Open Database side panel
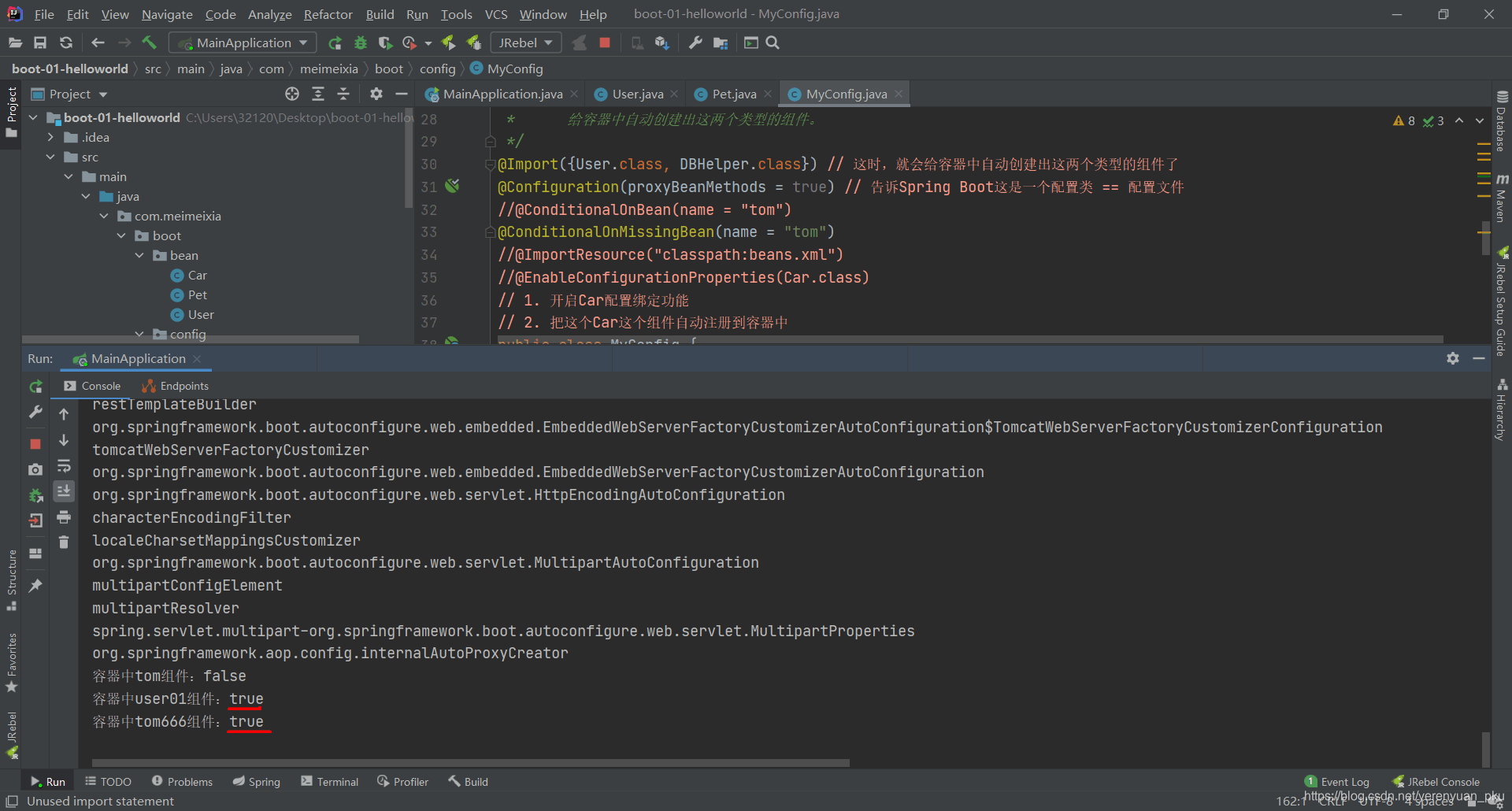 click(1502, 121)
